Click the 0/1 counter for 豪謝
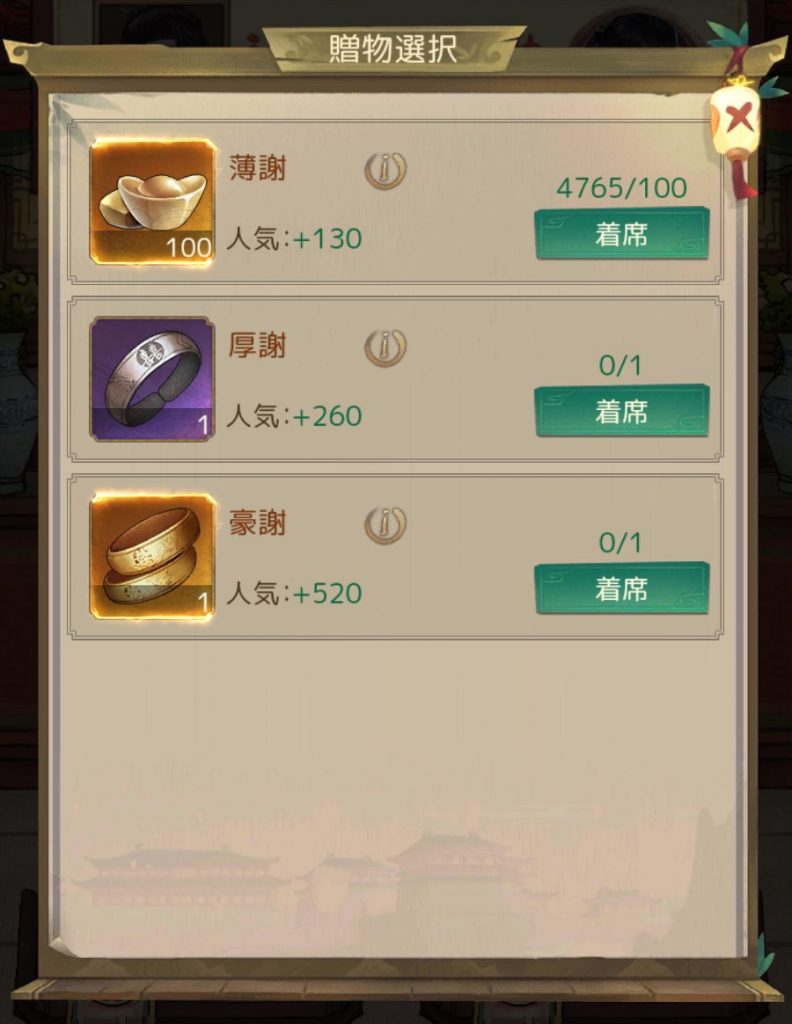The image size is (792, 1024). point(620,543)
